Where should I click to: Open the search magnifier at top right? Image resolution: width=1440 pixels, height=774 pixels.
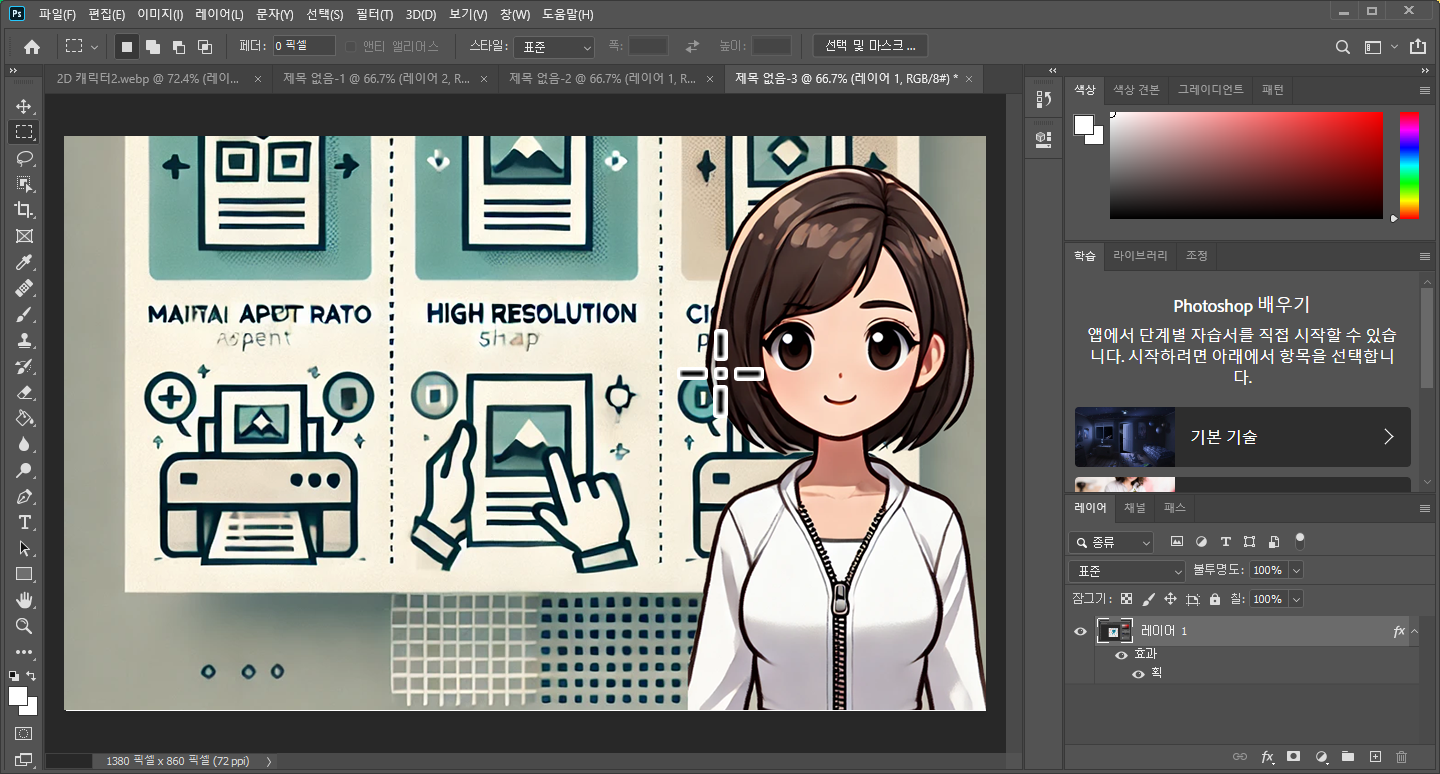click(1343, 47)
